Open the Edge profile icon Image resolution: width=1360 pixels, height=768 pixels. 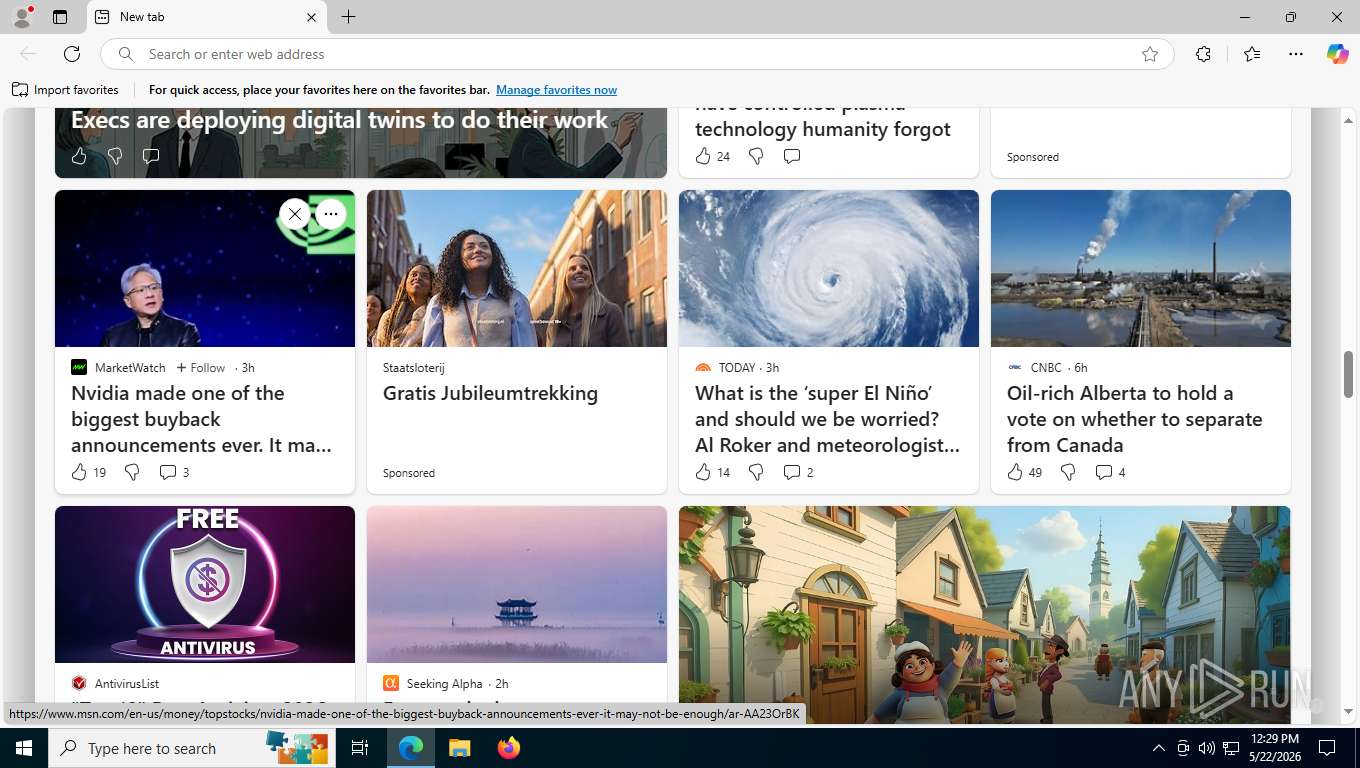tap(21, 17)
